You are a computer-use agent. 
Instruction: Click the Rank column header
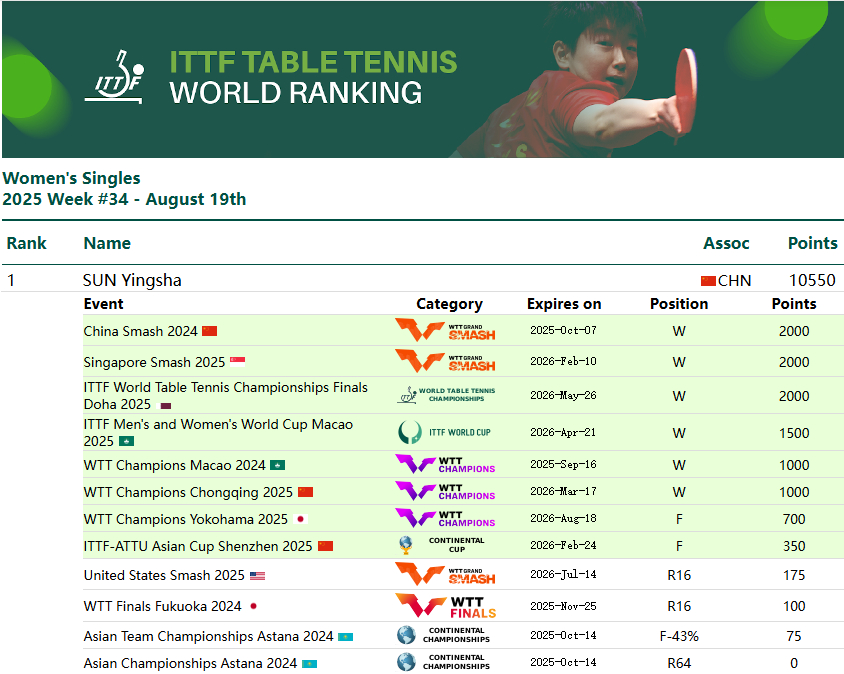(26, 243)
